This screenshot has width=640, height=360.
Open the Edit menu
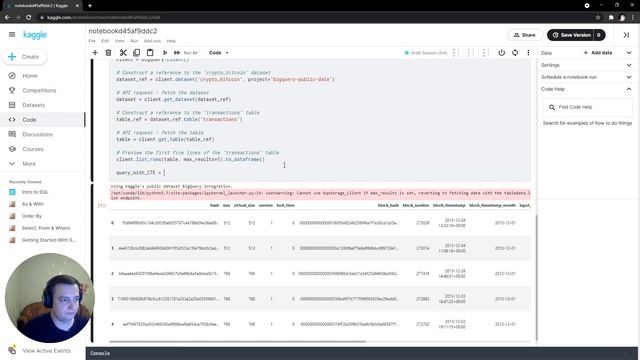tap(105, 41)
